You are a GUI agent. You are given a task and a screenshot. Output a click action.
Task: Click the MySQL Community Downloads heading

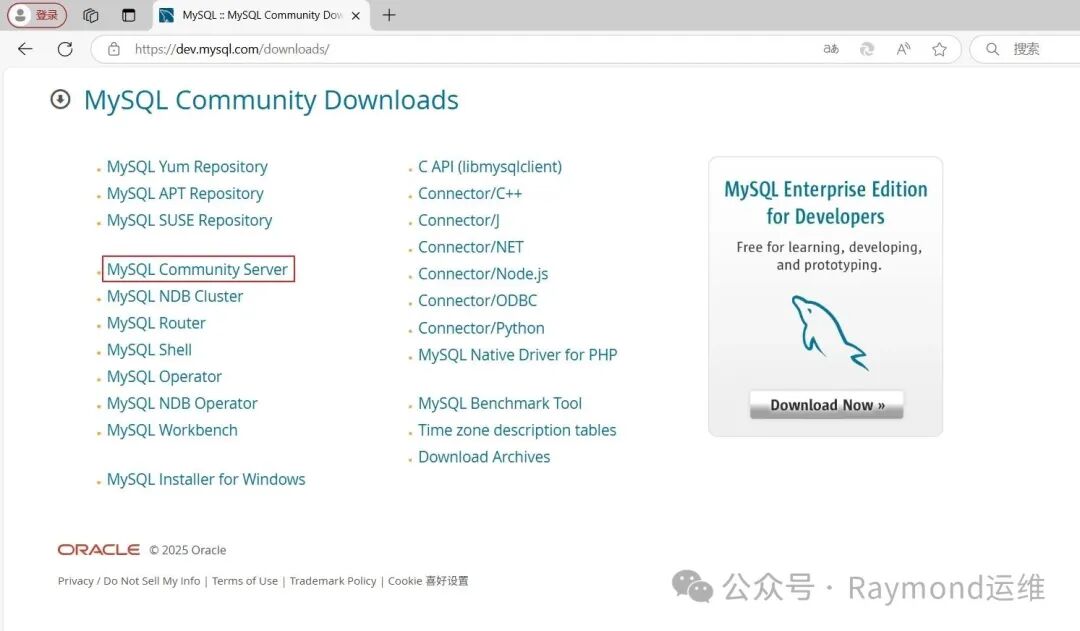[271, 101]
